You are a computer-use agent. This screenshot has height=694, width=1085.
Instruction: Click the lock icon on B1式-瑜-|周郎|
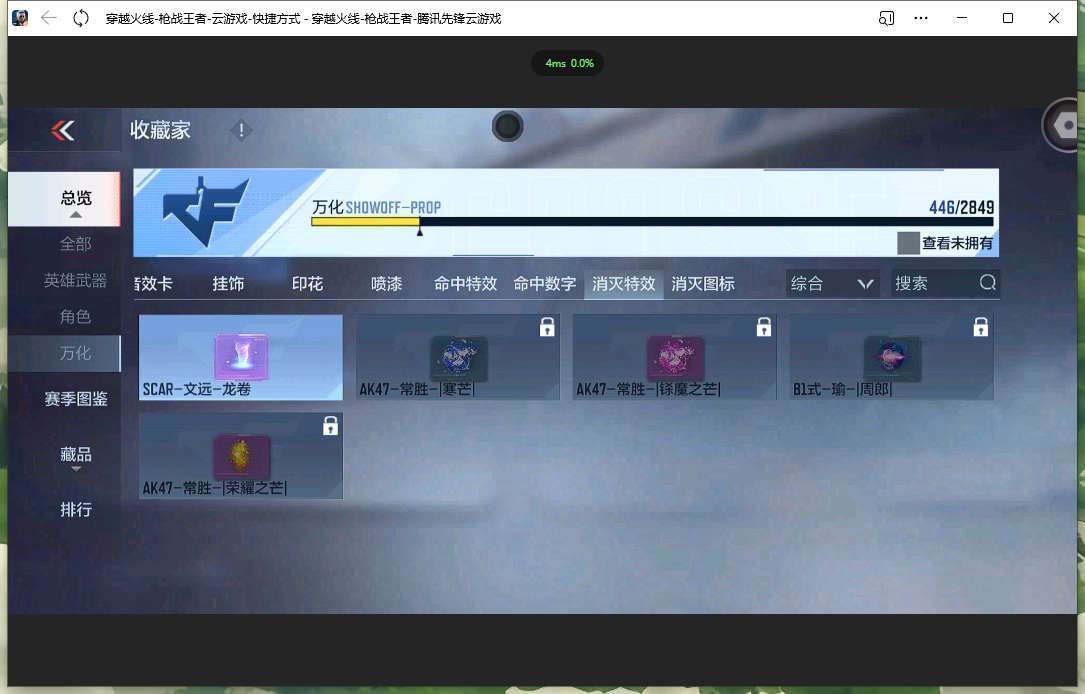click(x=981, y=327)
